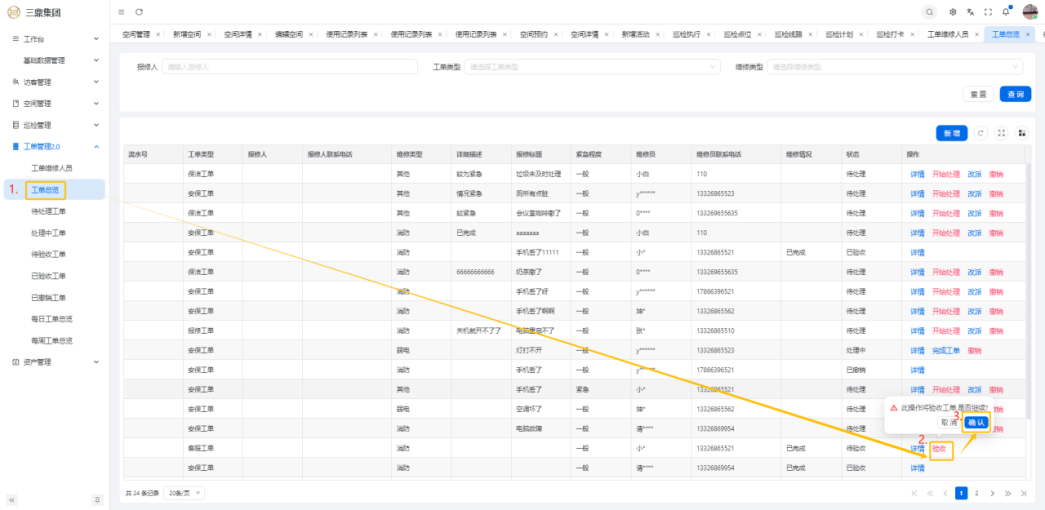Open notifications bell icon

1006,12
